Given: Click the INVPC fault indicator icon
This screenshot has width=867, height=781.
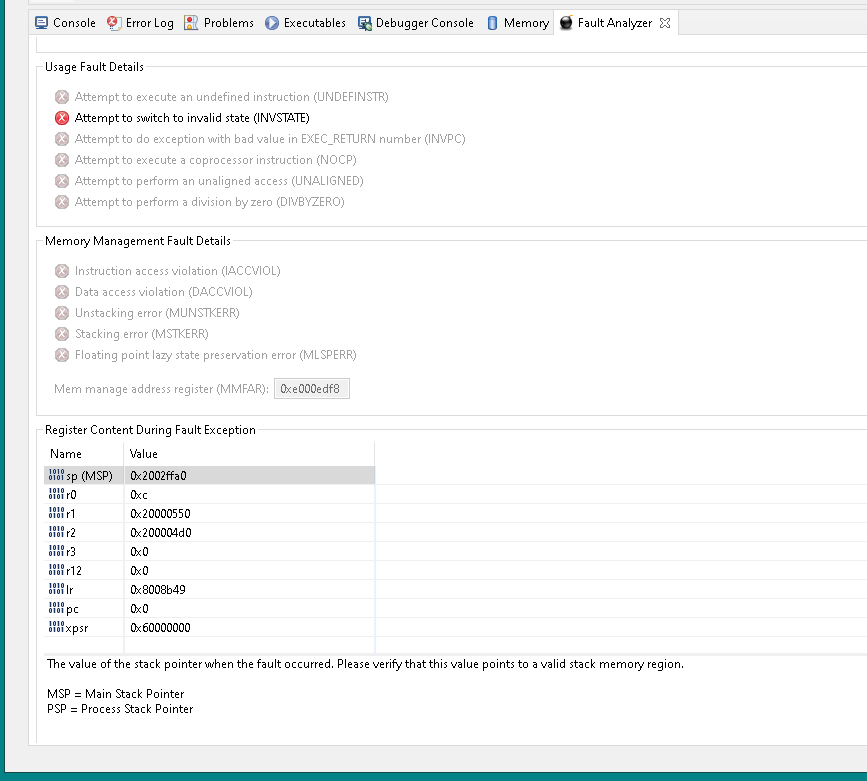Looking at the screenshot, I should click(62, 139).
